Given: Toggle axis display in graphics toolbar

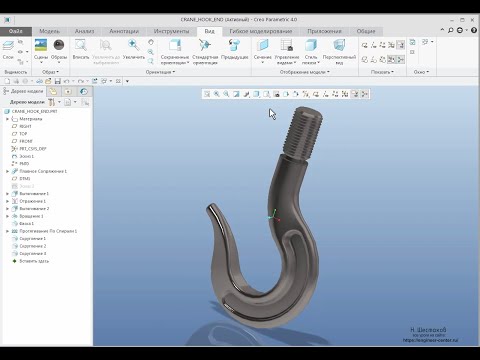Looking at the screenshot, I should pos(326,94).
